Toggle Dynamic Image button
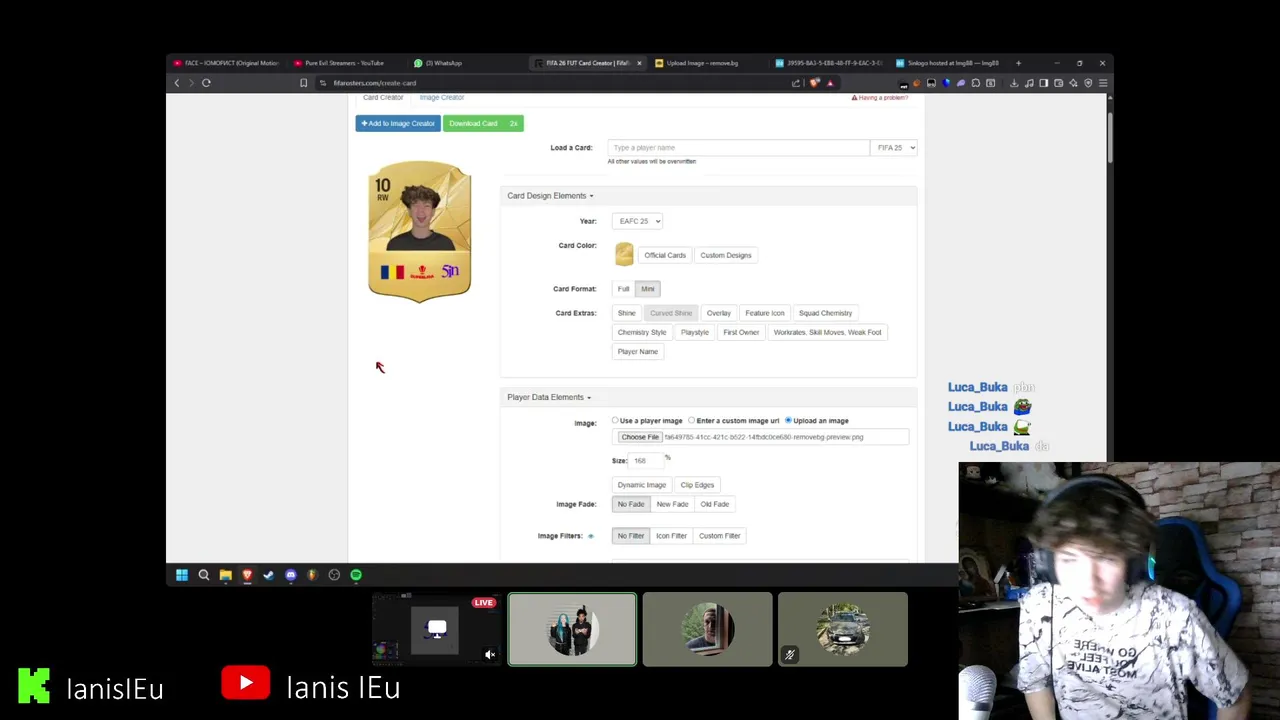Screen dimensions: 1280x720 click(x=642, y=485)
